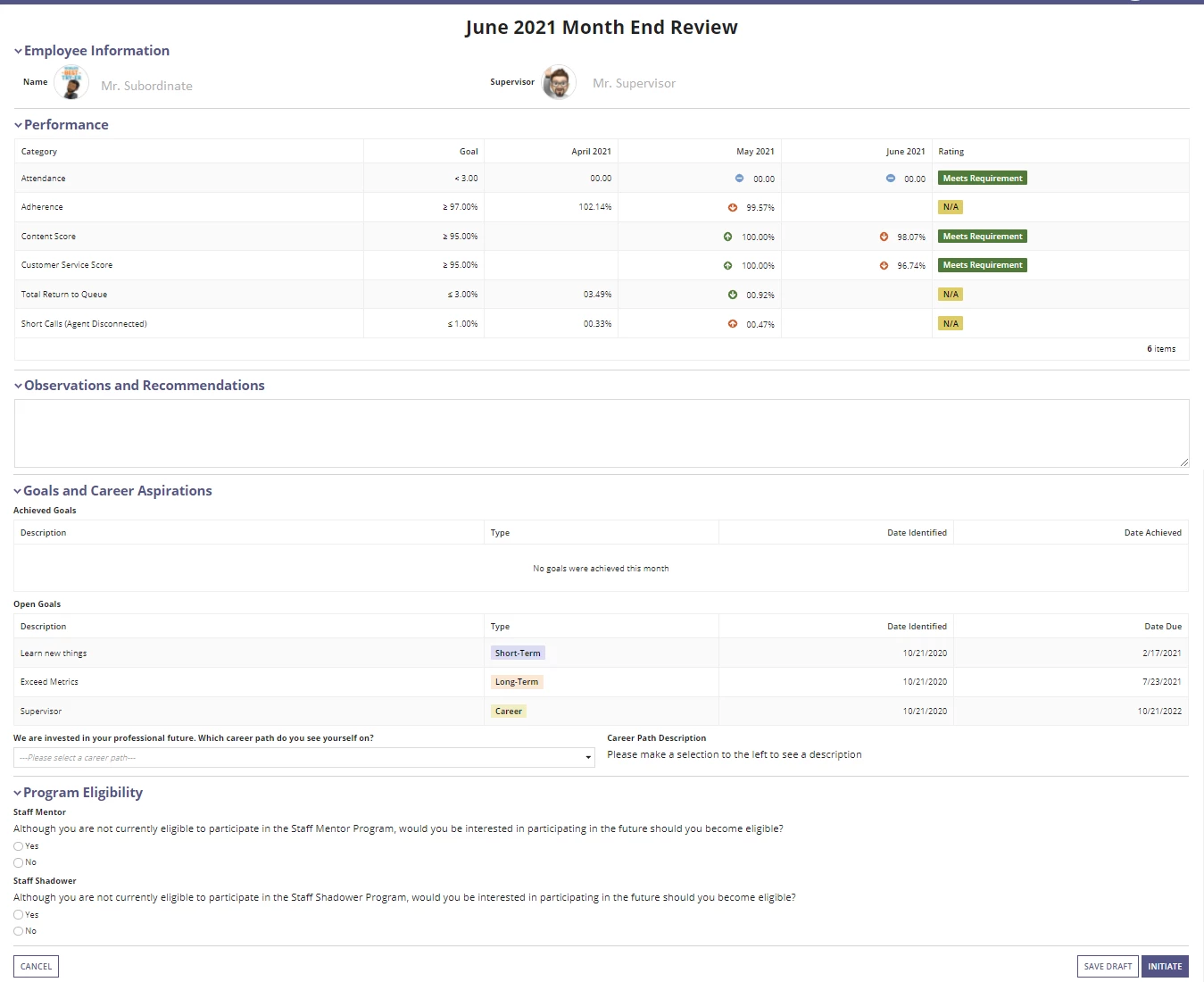Click green down-arrow icon beside Total Return to Queue 00.92%

click(x=733, y=295)
